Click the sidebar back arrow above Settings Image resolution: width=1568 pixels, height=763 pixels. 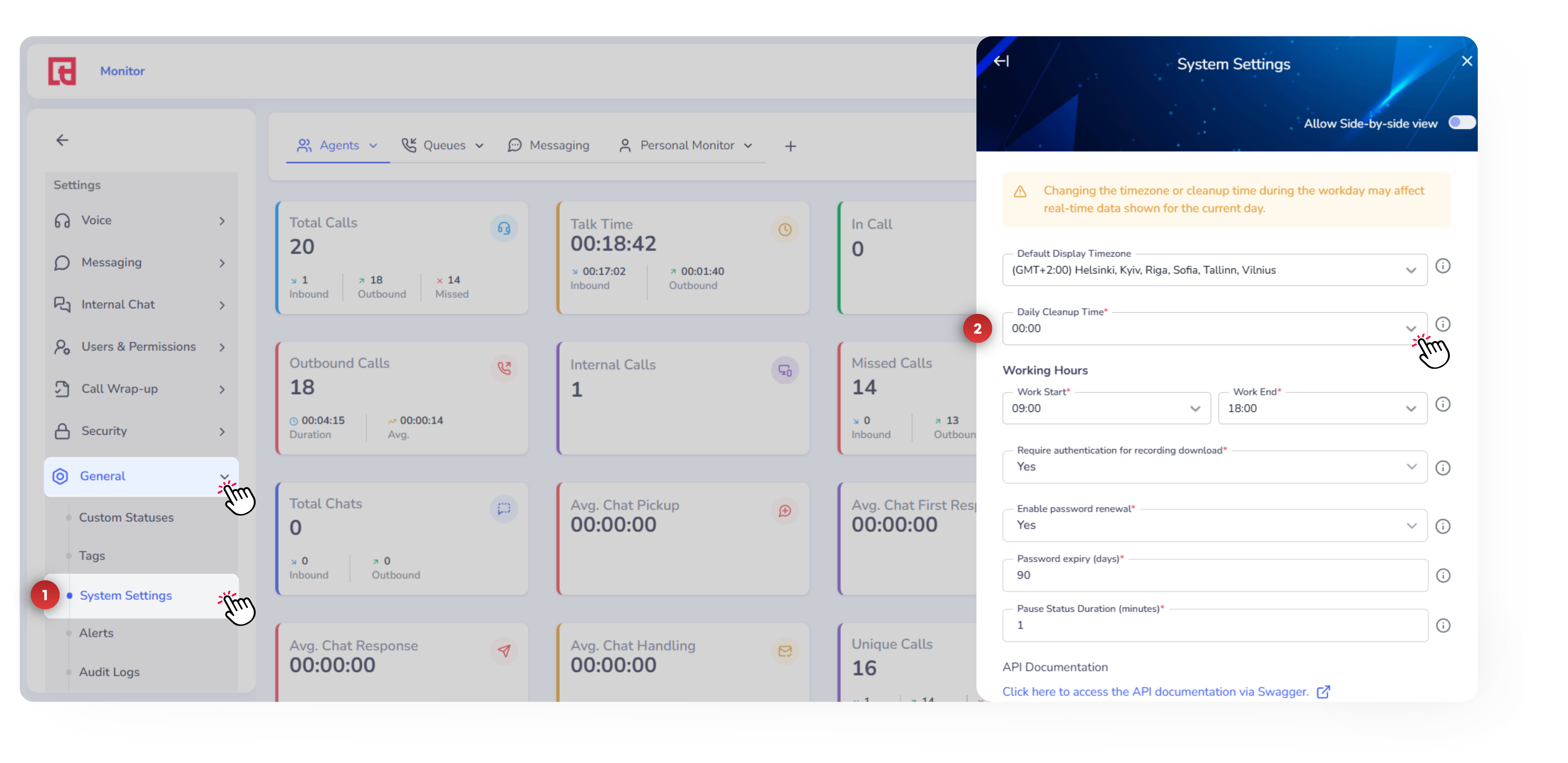pyautogui.click(x=62, y=141)
